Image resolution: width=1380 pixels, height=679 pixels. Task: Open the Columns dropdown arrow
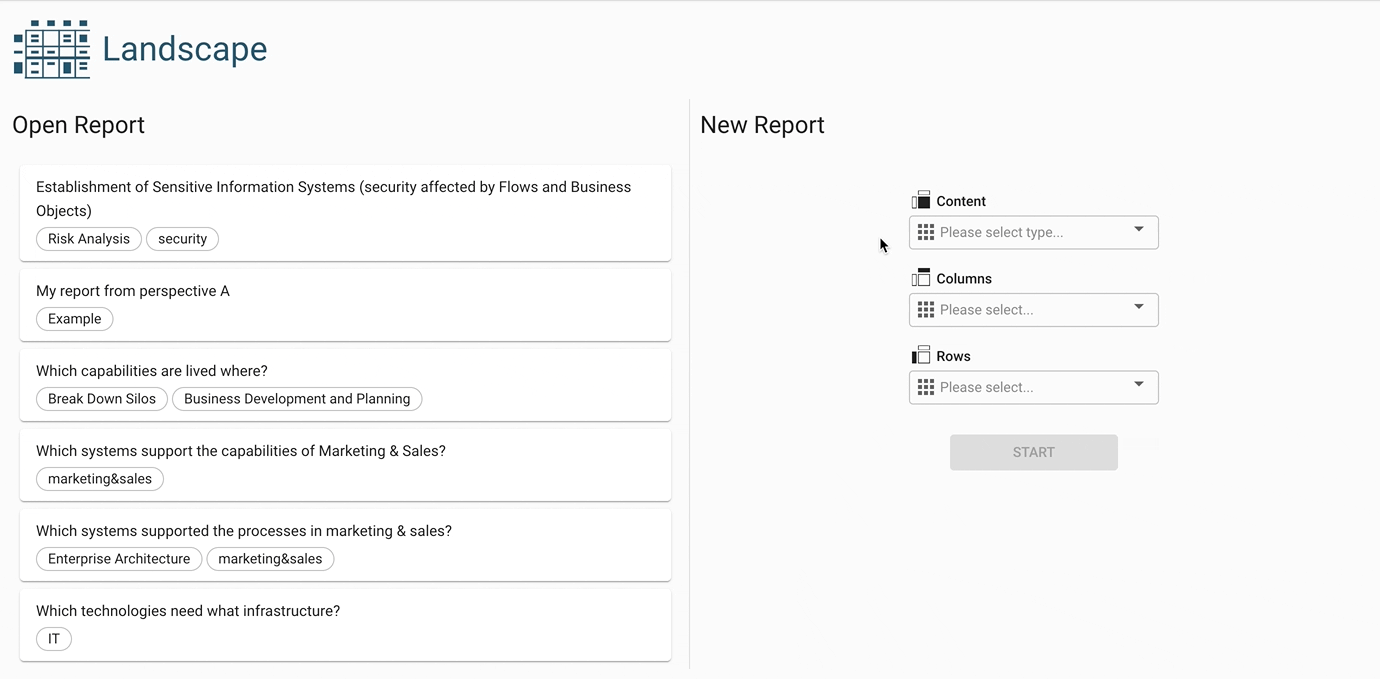pyautogui.click(x=1138, y=308)
